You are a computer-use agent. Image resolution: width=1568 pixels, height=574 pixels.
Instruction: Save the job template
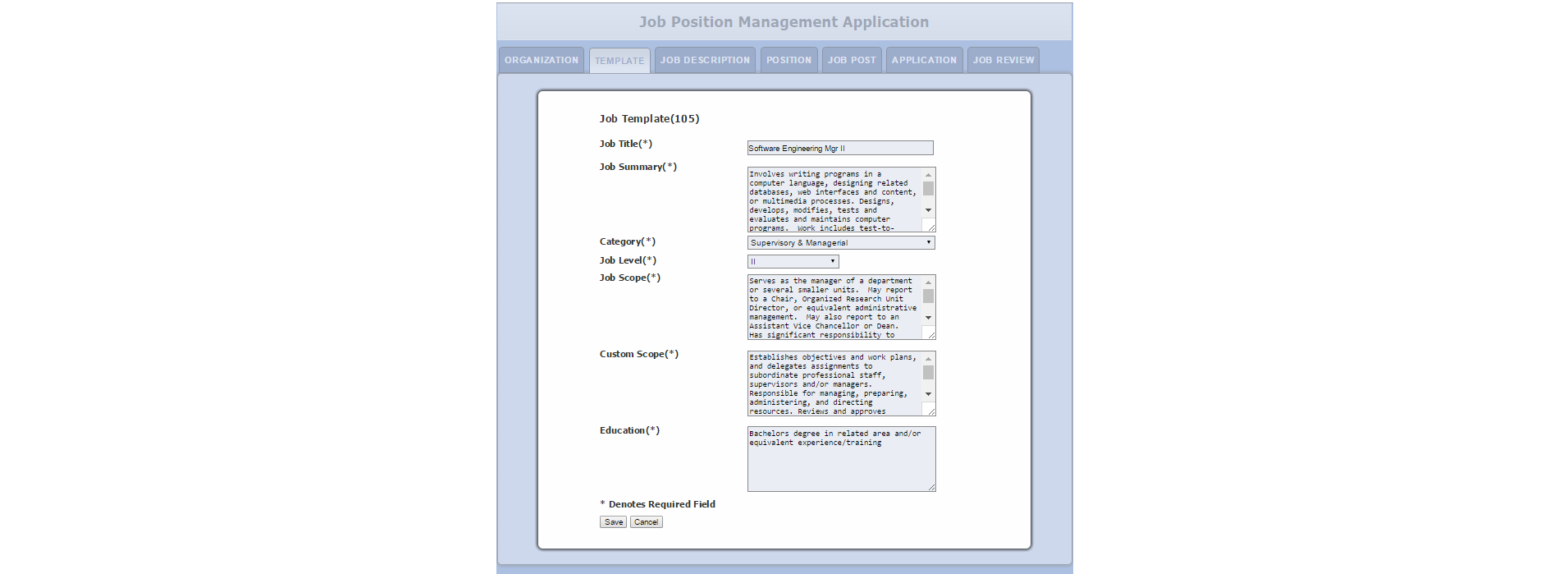(x=613, y=522)
